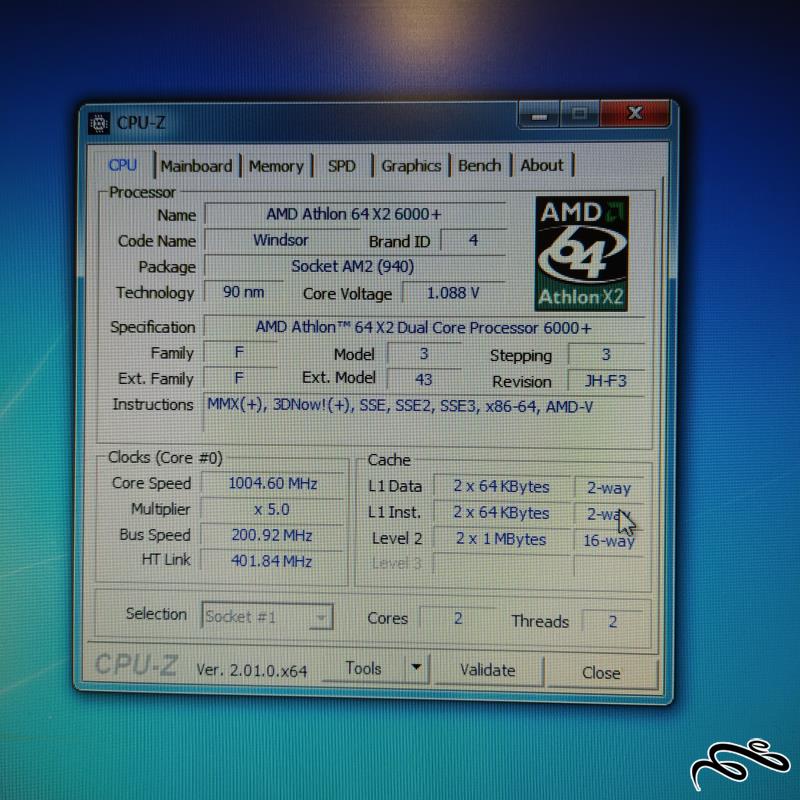800x800 pixels.
Task: Click the Instructions field MMX(+), 3DNow!
Action: coord(424,412)
